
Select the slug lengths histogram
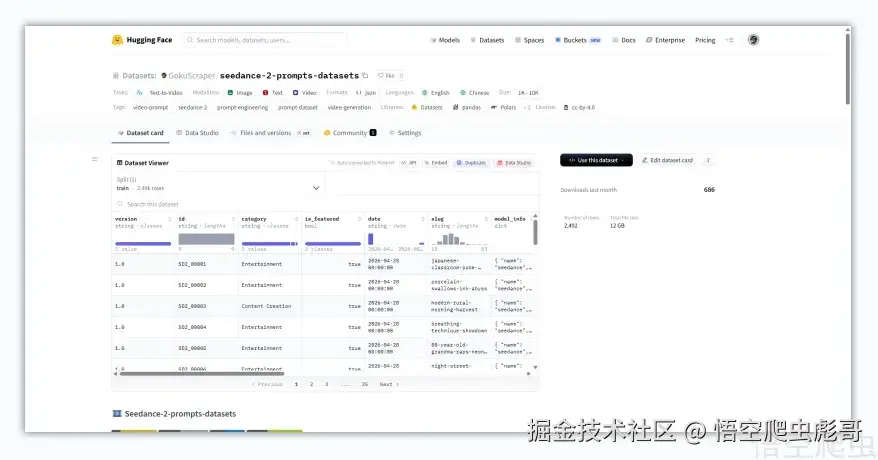pyautogui.click(x=459, y=240)
